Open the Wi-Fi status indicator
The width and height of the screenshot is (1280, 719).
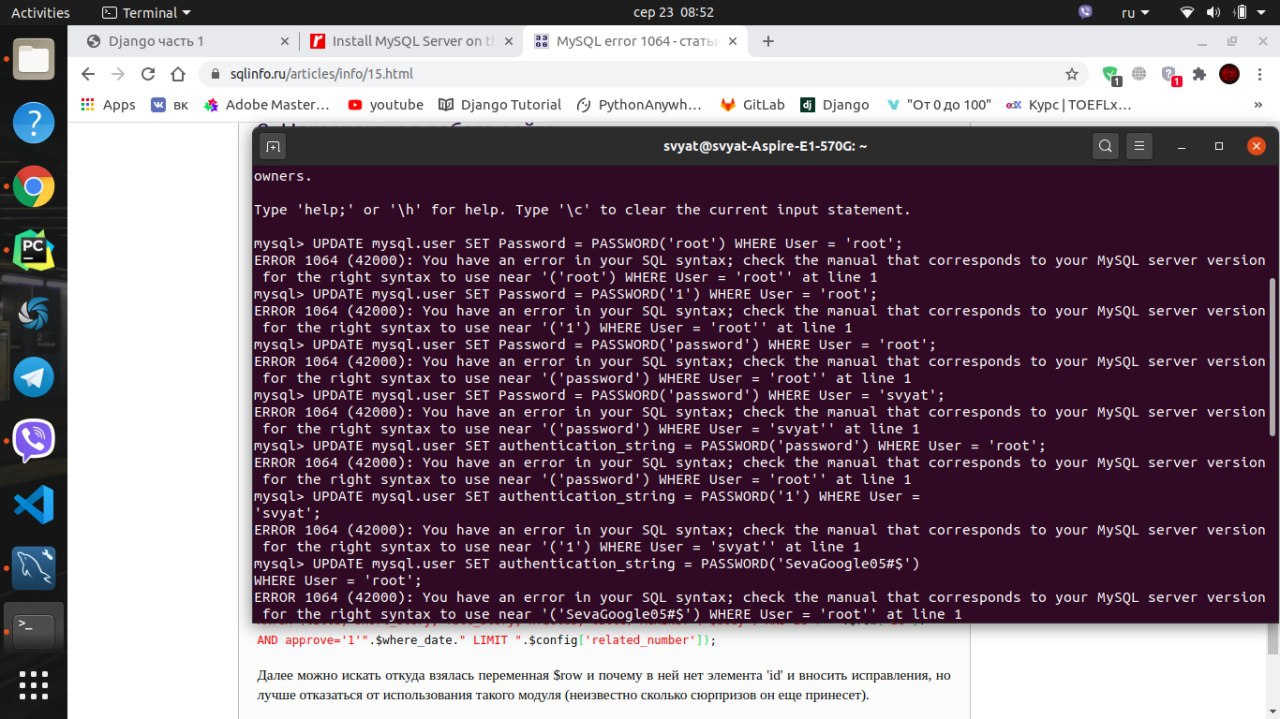click(1187, 13)
